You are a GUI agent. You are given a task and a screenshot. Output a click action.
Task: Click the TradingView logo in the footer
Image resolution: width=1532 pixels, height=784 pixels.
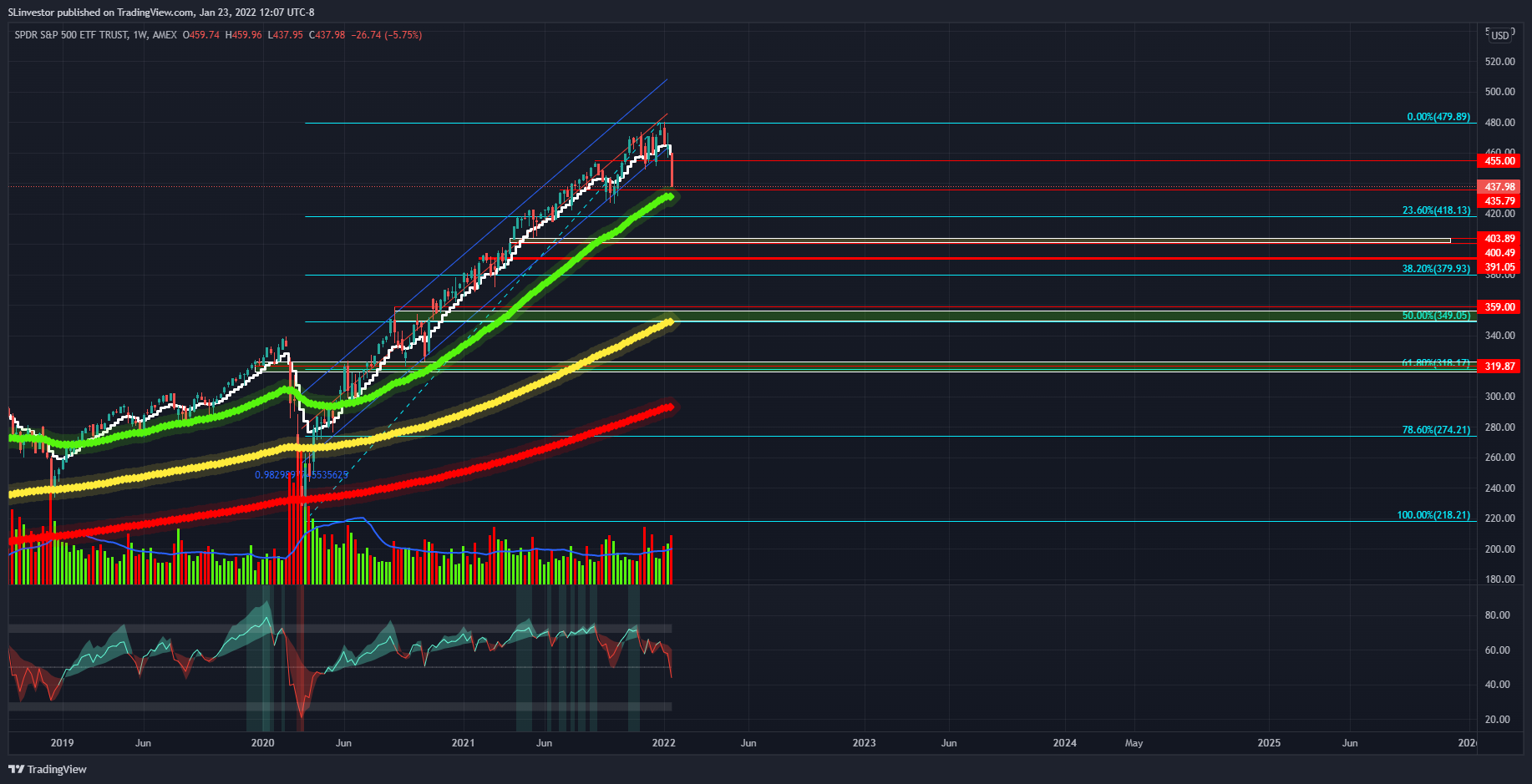point(48,769)
